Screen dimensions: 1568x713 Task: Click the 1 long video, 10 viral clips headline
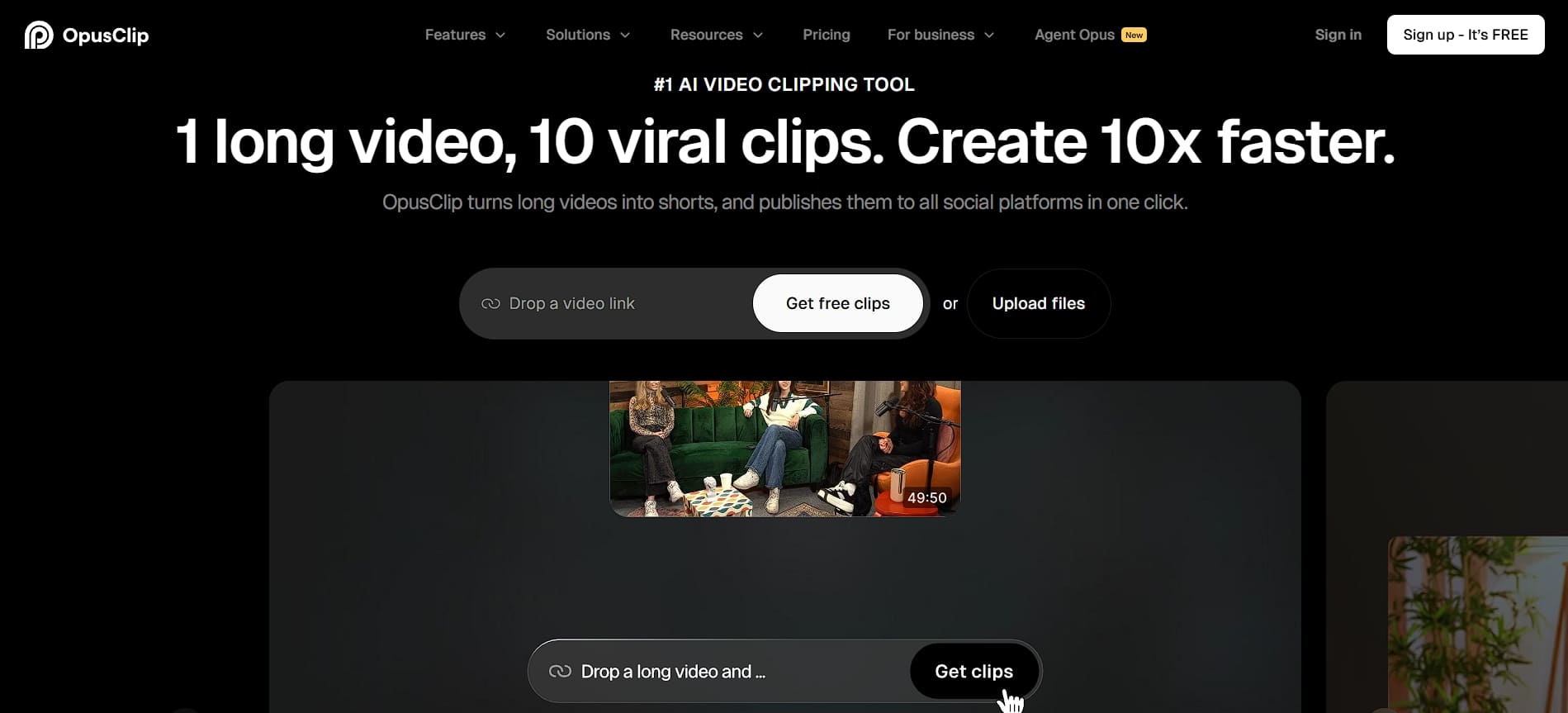click(784, 141)
